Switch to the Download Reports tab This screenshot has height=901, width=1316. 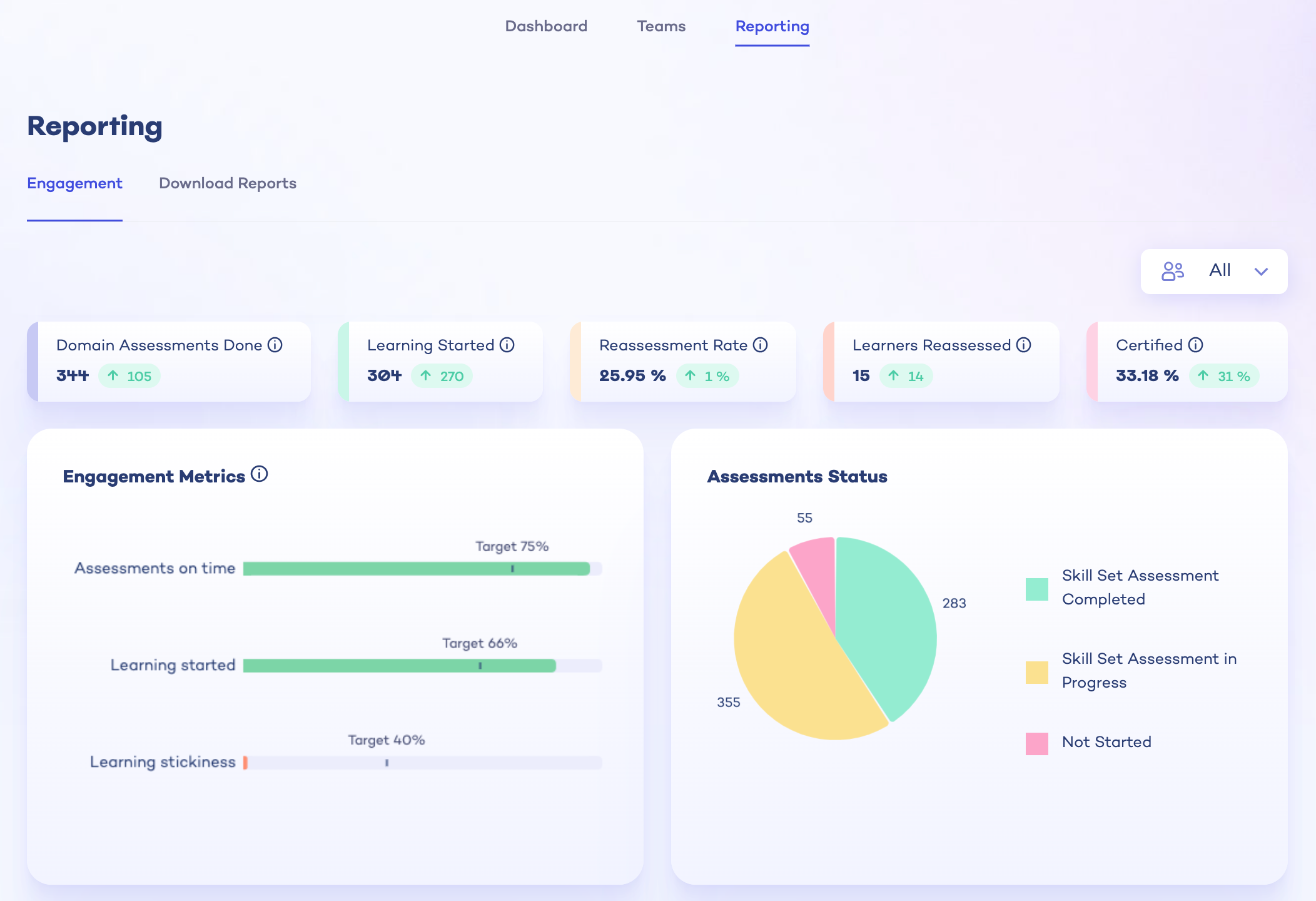[228, 183]
